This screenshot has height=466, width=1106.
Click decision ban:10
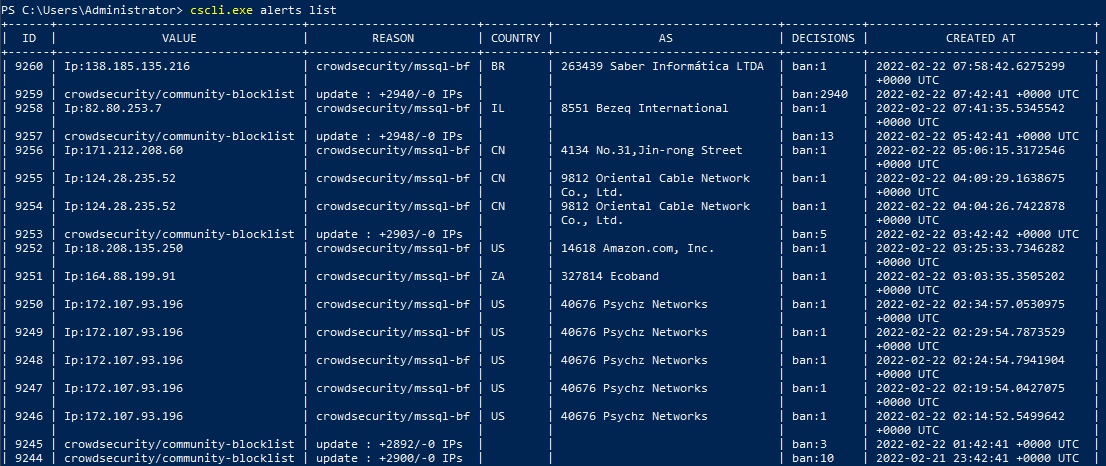tap(813, 458)
